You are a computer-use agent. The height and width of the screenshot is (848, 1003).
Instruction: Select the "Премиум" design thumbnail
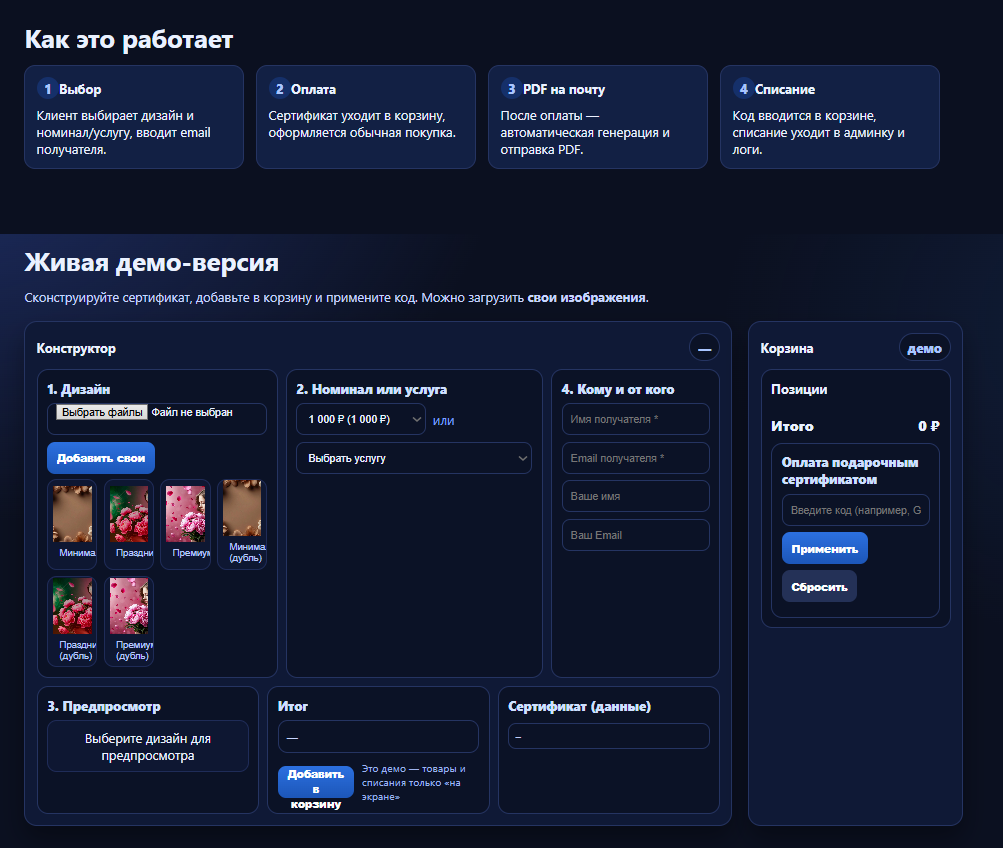[x=186, y=518]
